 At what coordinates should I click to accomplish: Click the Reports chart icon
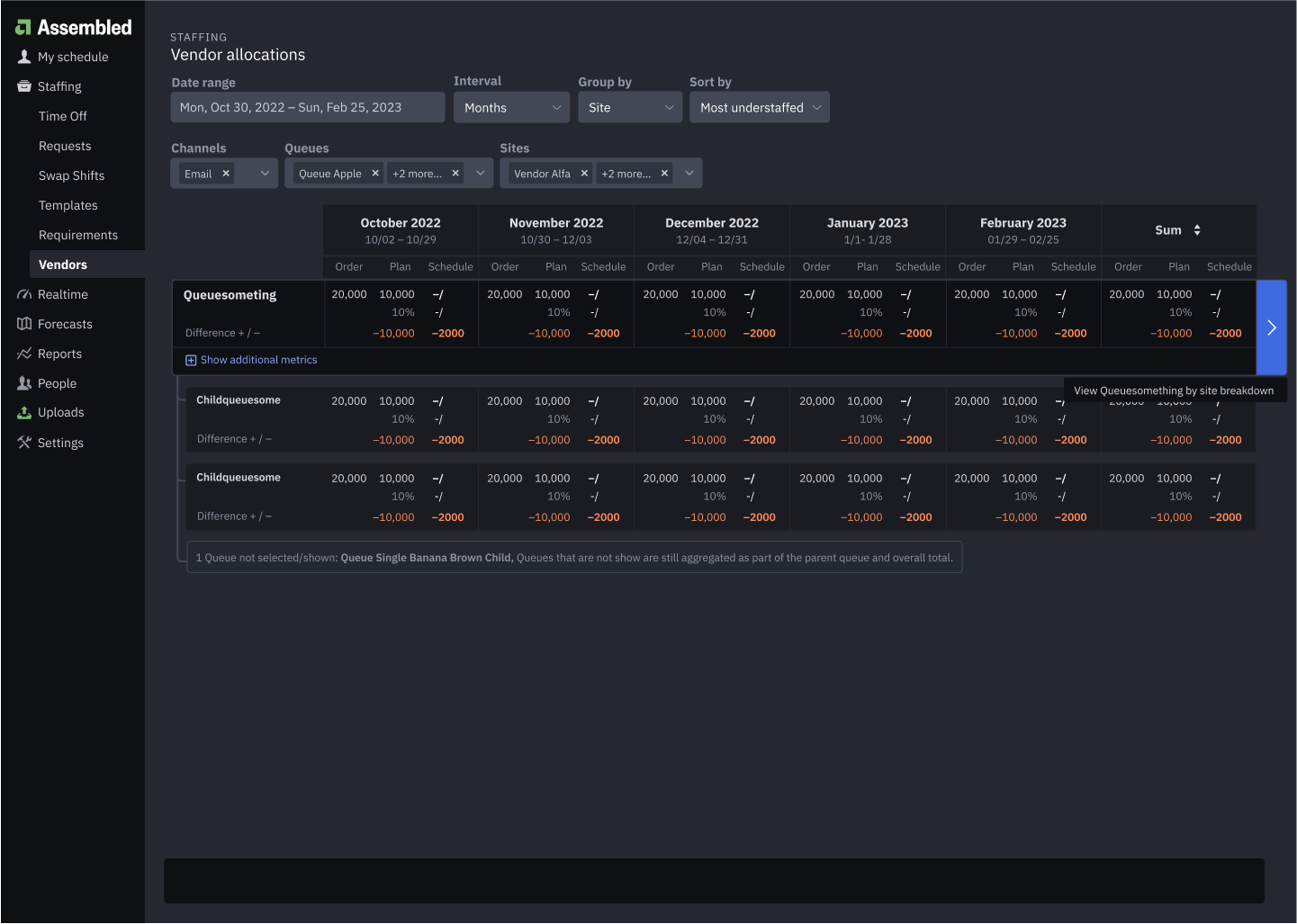pyautogui.click(x=24, y=354)
